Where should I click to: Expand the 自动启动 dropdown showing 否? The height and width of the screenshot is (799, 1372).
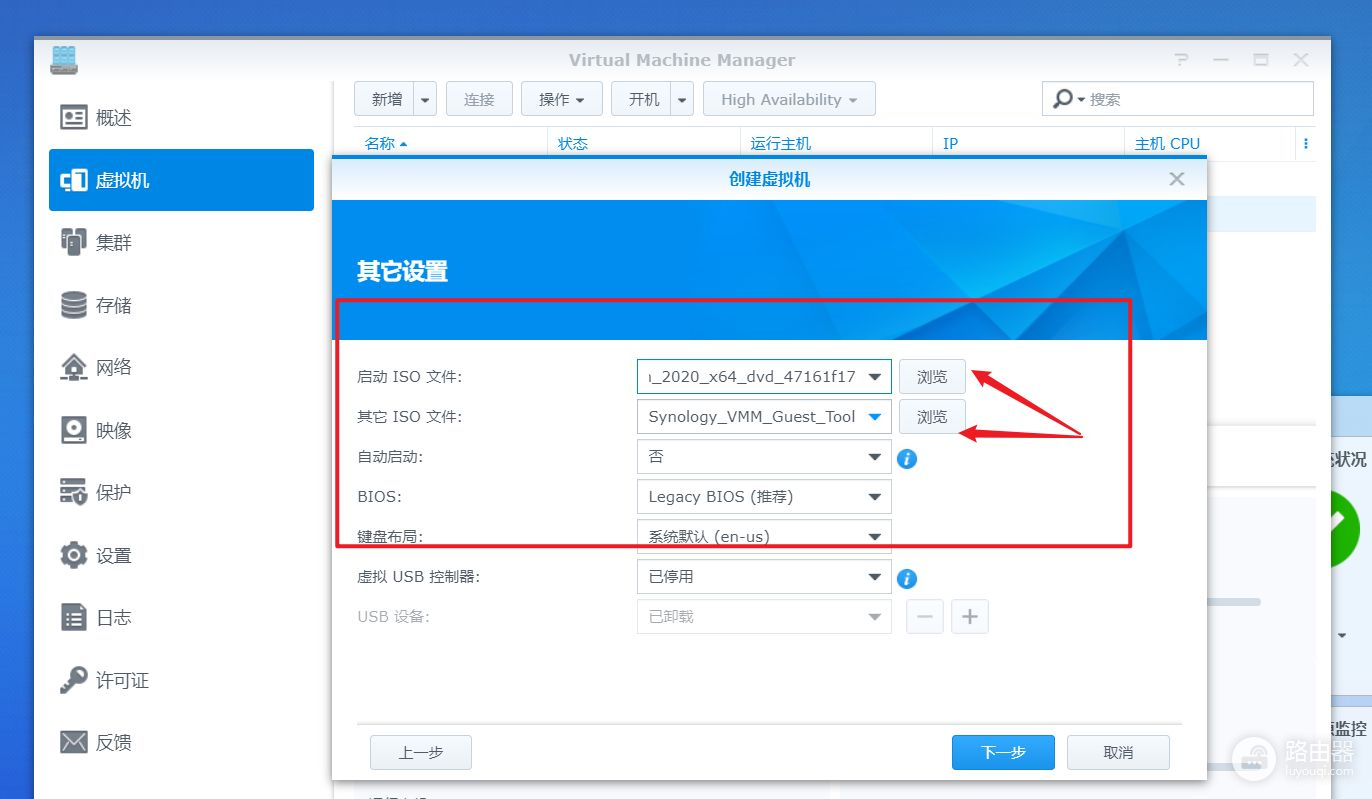pyautogui.click(x=874, y=457)
